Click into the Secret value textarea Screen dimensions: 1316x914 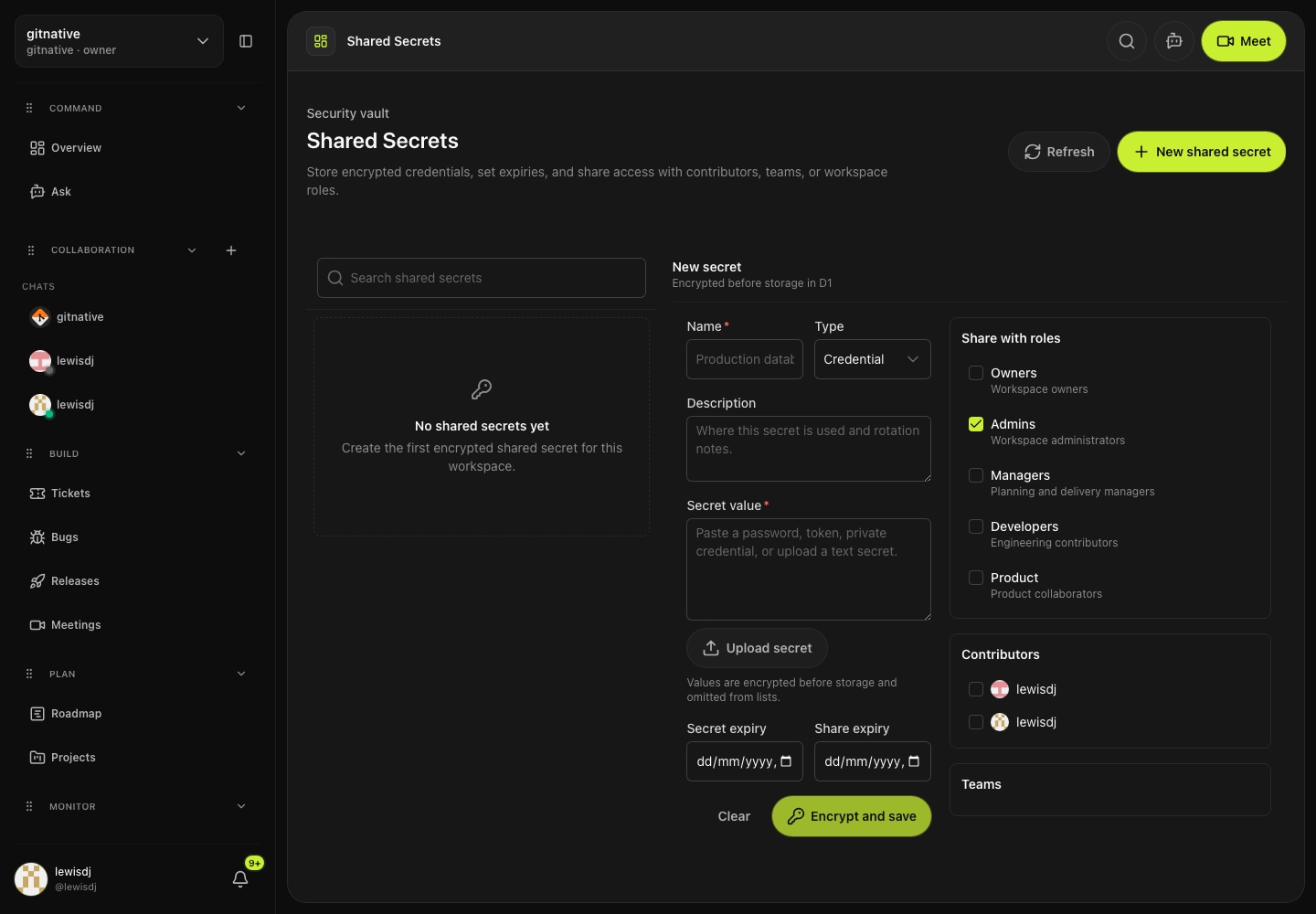809,569
